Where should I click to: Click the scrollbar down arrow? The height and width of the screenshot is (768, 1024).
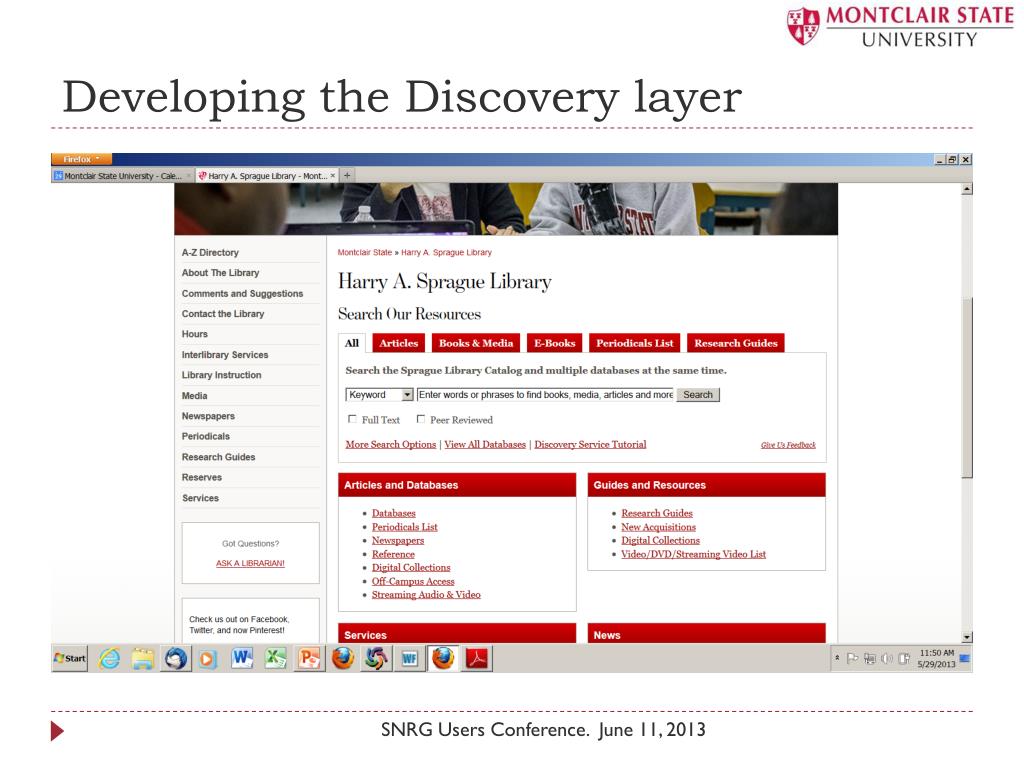[x=967, y=637]
